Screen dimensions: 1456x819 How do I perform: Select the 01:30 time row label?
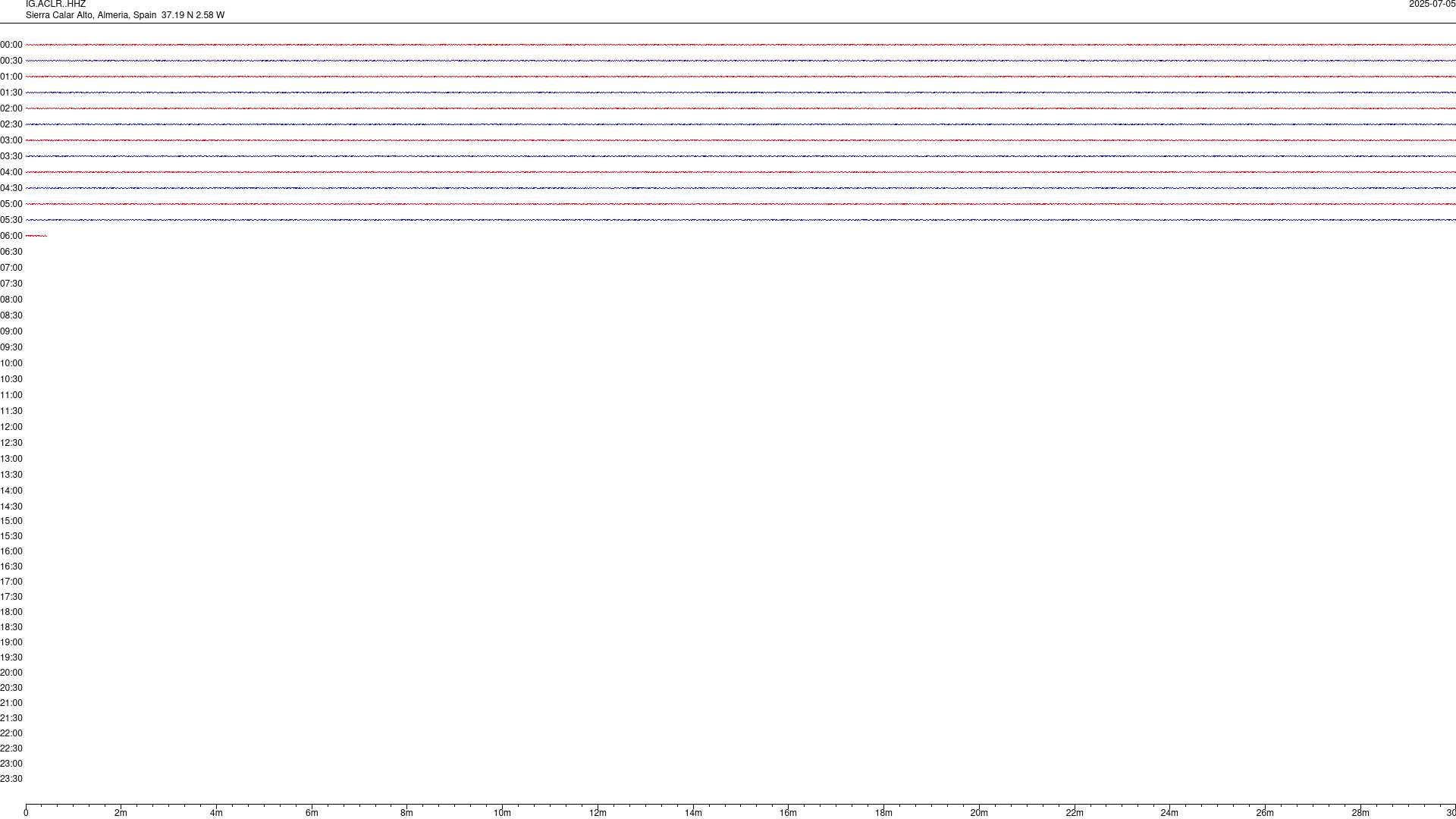click(x=11, y=93)
